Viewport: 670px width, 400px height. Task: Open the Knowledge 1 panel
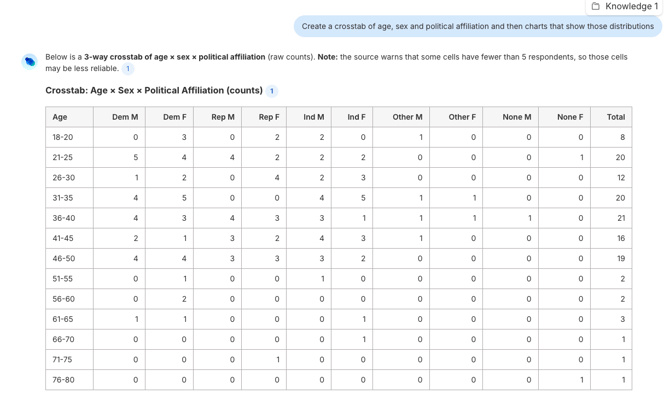click(631, 7)
